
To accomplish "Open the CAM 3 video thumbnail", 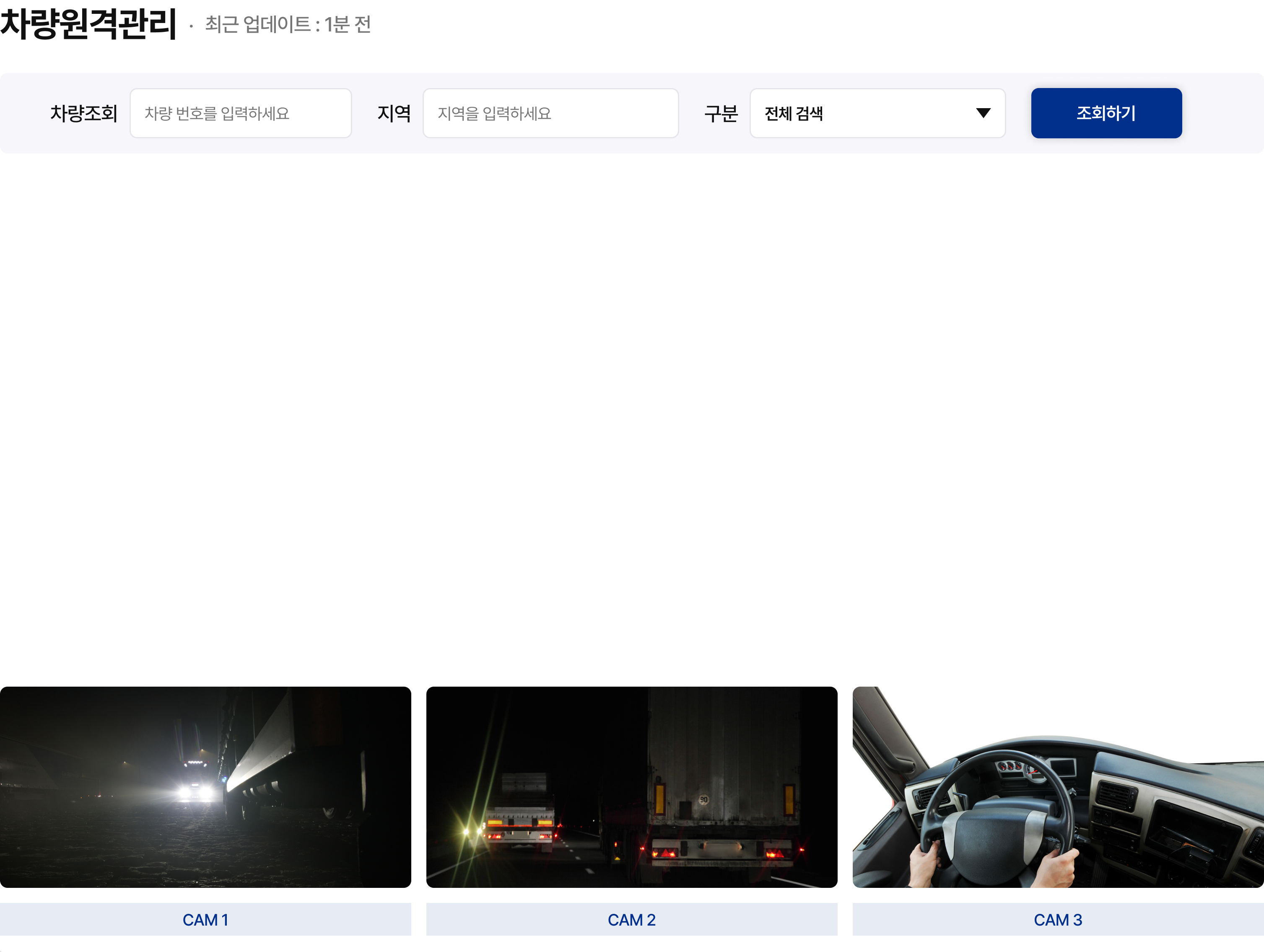I will pos(1058,787).
